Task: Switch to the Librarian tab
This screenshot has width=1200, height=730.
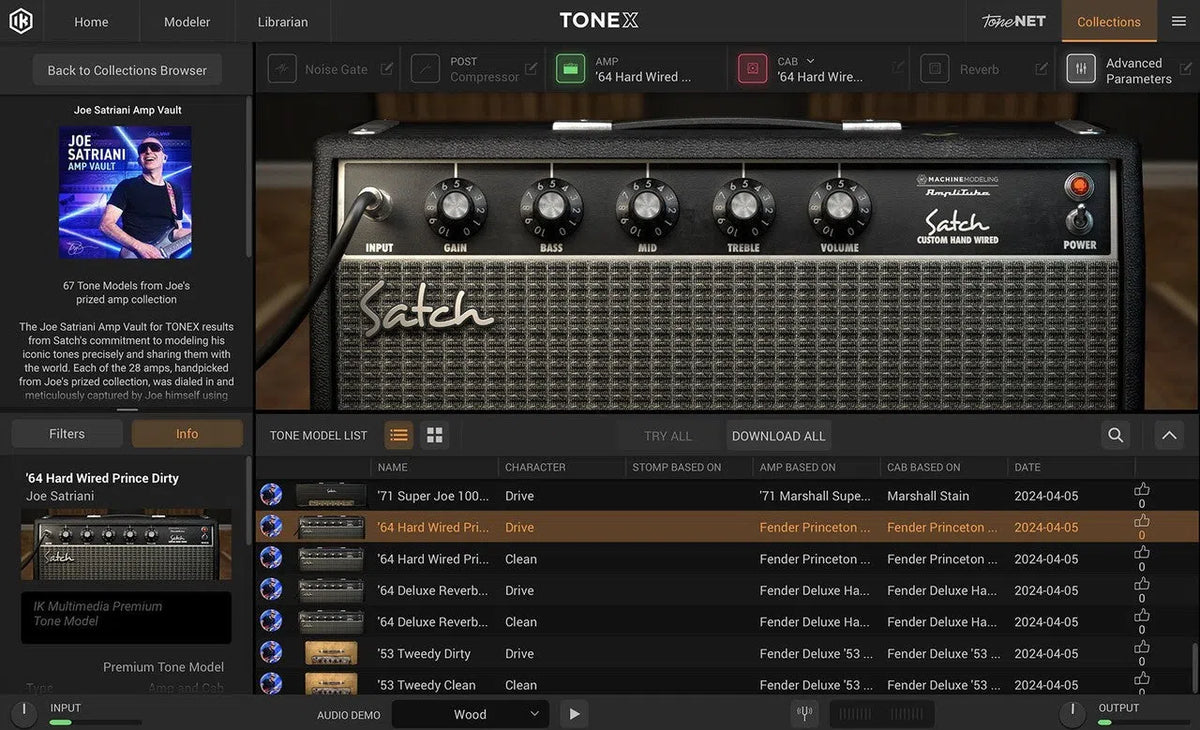Action: click(281, 21)
